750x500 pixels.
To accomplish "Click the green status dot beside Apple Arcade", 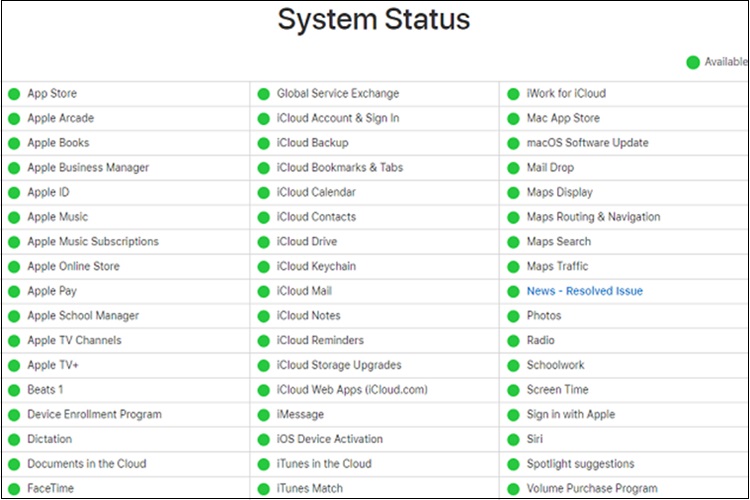I will (x=14, y=119).
